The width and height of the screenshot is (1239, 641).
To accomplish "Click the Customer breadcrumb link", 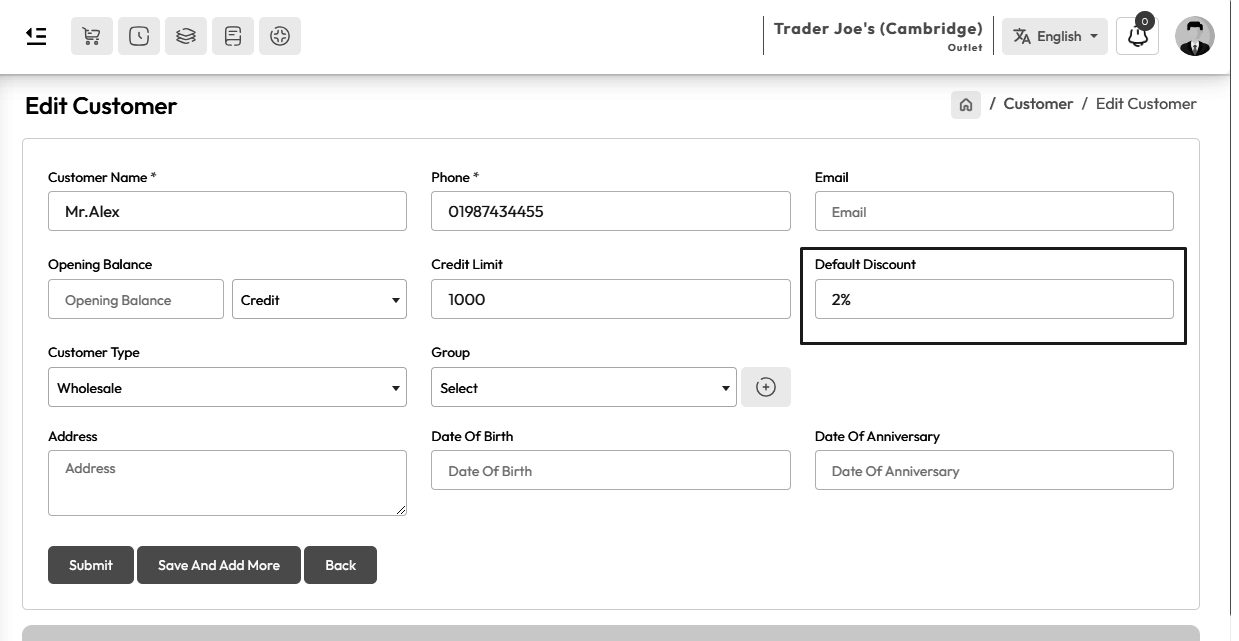I will click(1038, 104).
